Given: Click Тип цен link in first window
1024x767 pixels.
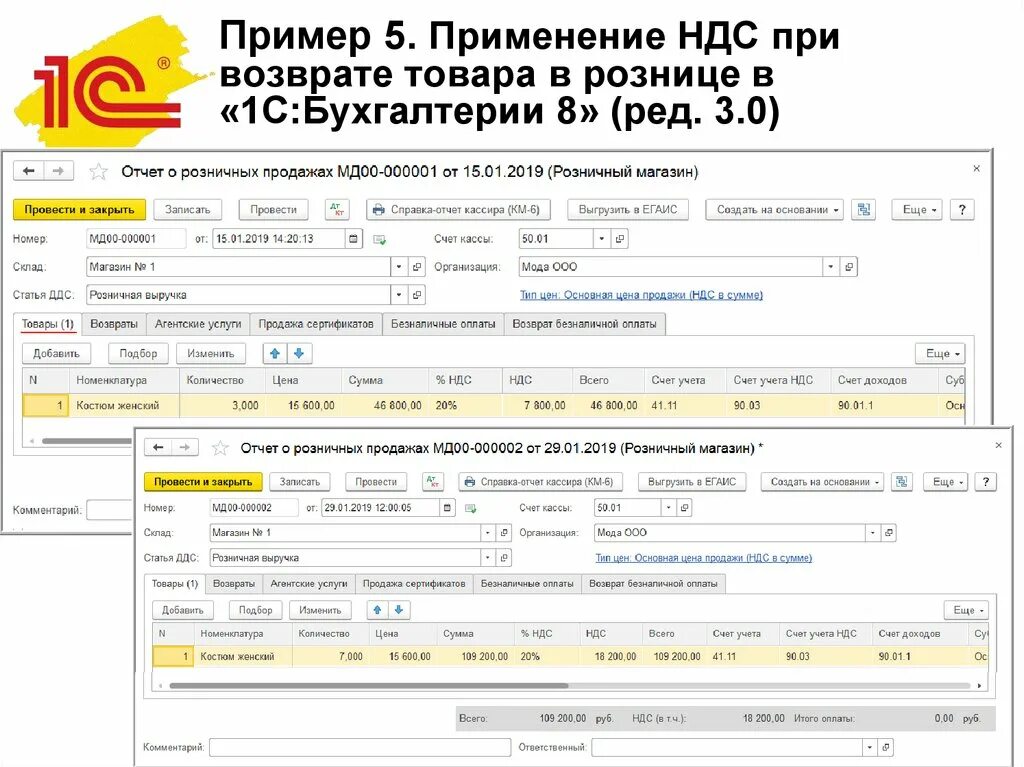Looking at the screenshot, I should 641,295.
